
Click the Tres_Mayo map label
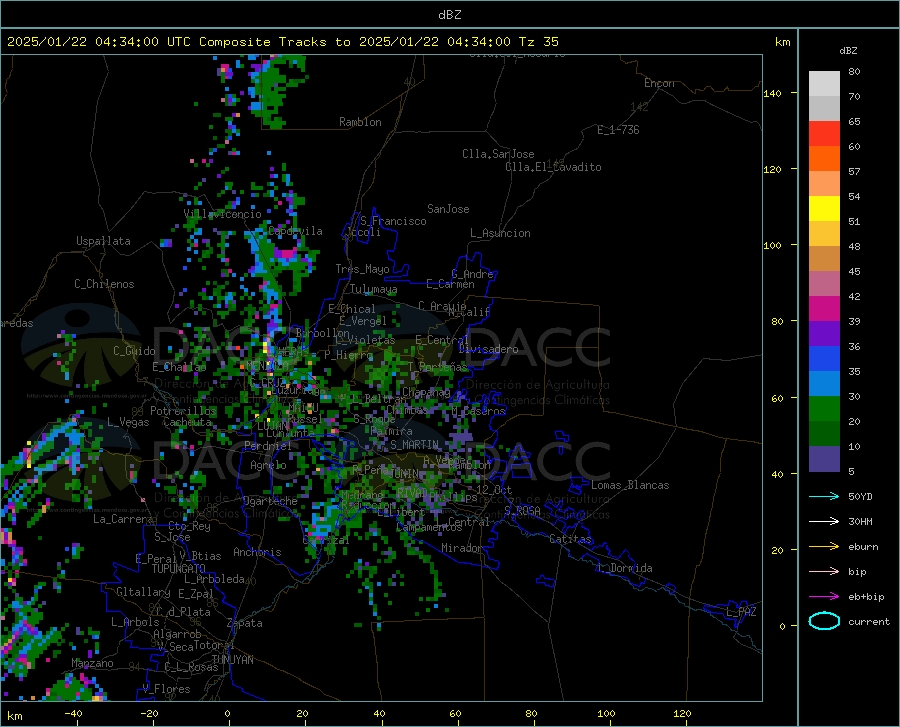tap(362, 269)
